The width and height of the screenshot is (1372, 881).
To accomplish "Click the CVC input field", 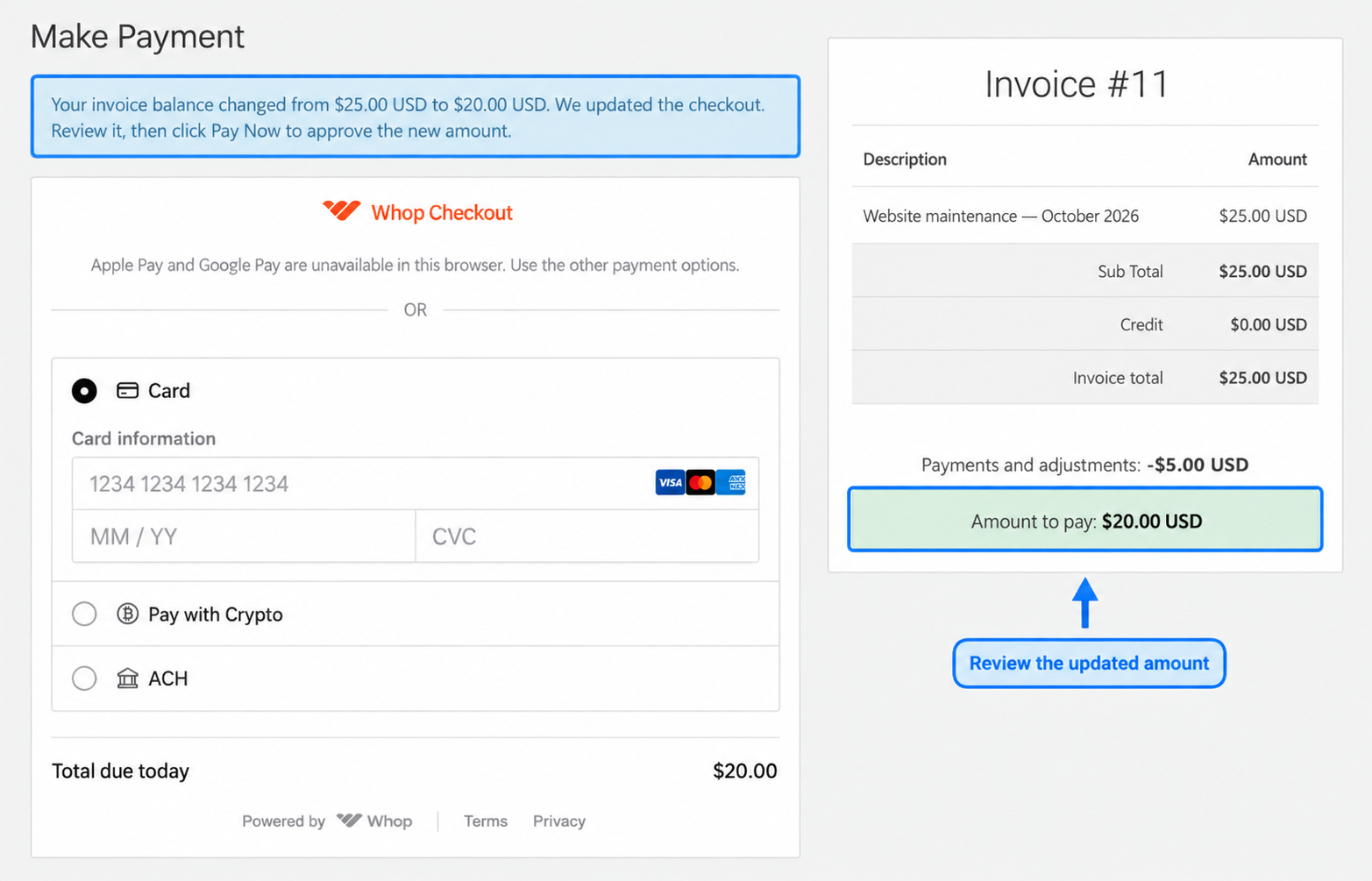I will (587, 536).
